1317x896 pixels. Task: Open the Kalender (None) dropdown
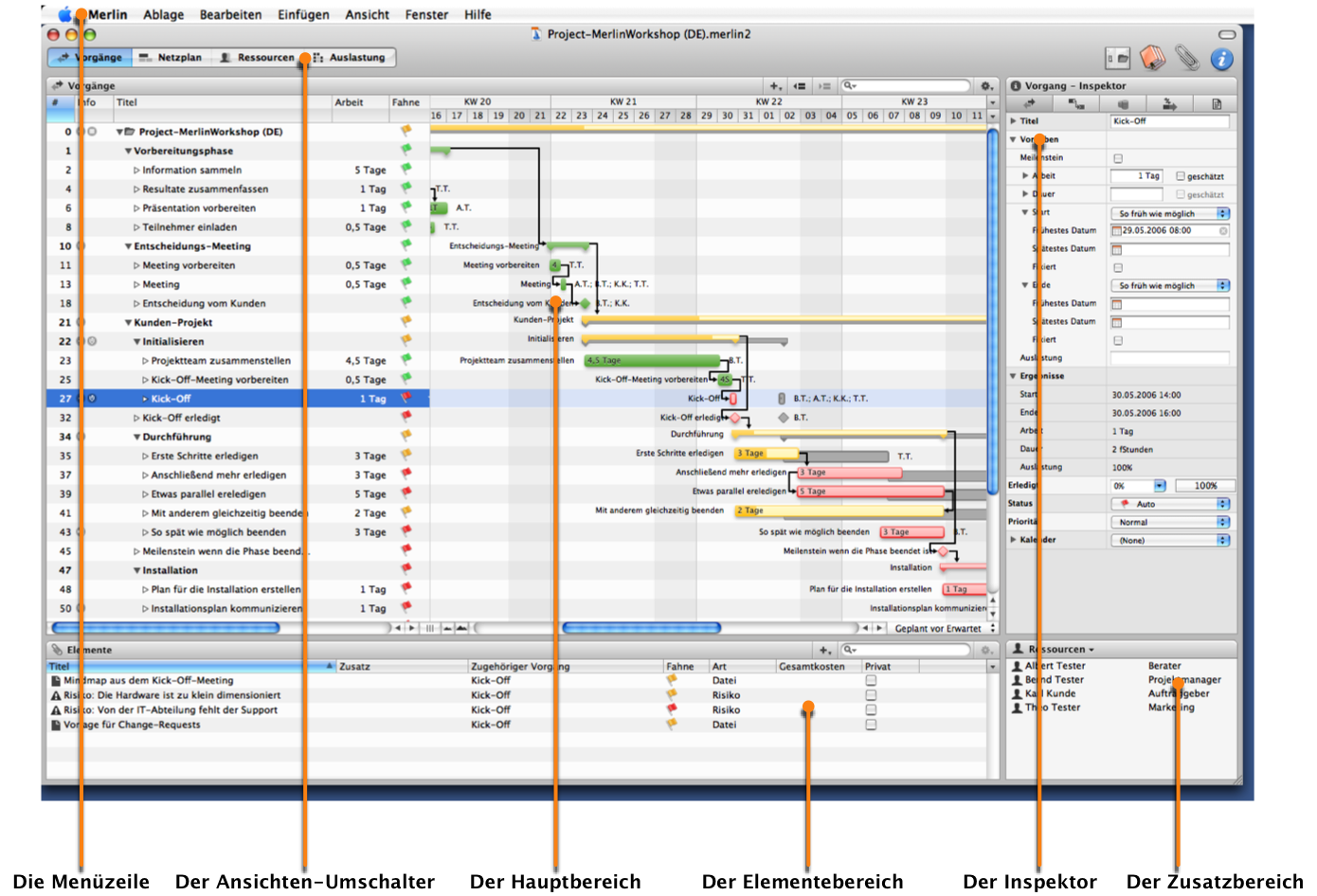coord(1170,540)
